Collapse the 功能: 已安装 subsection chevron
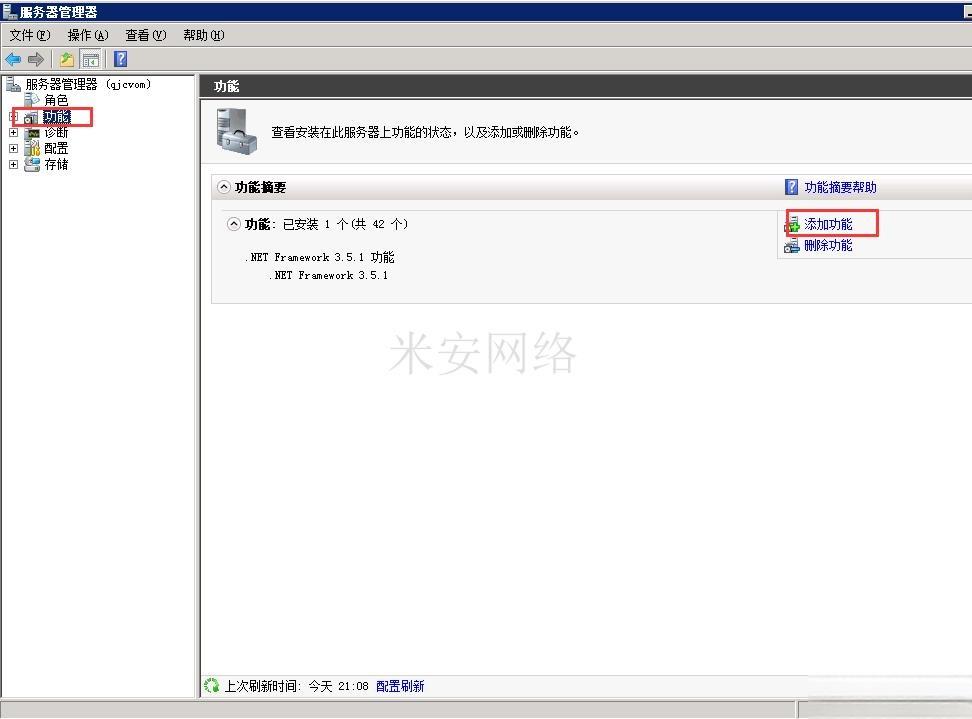Screen dimensions: 972x719 234,224
